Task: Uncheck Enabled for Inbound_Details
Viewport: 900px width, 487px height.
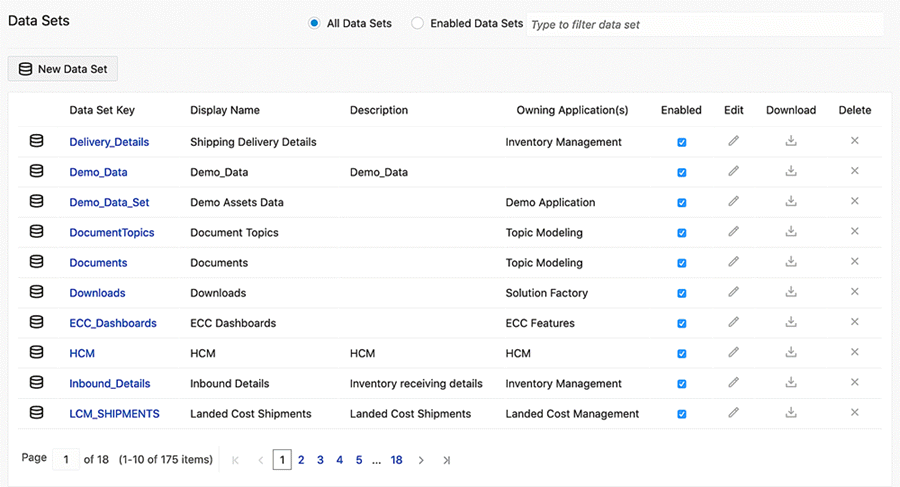Action: 682,384
